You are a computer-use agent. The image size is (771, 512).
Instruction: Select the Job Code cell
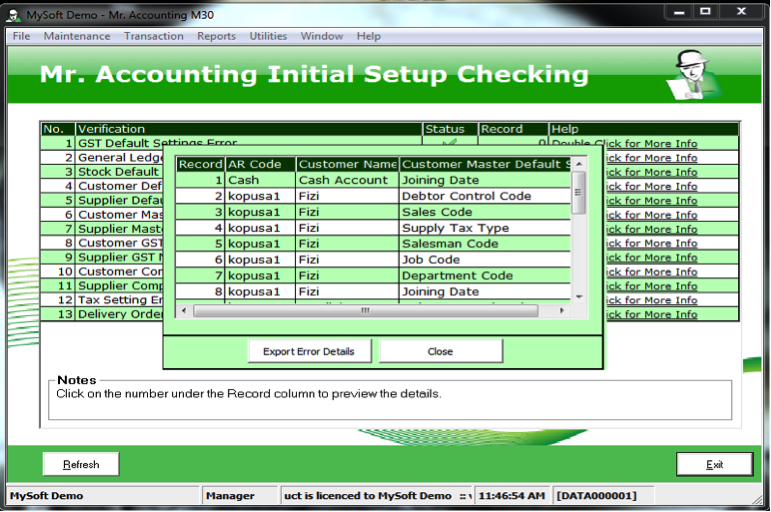tap(485, 259)
